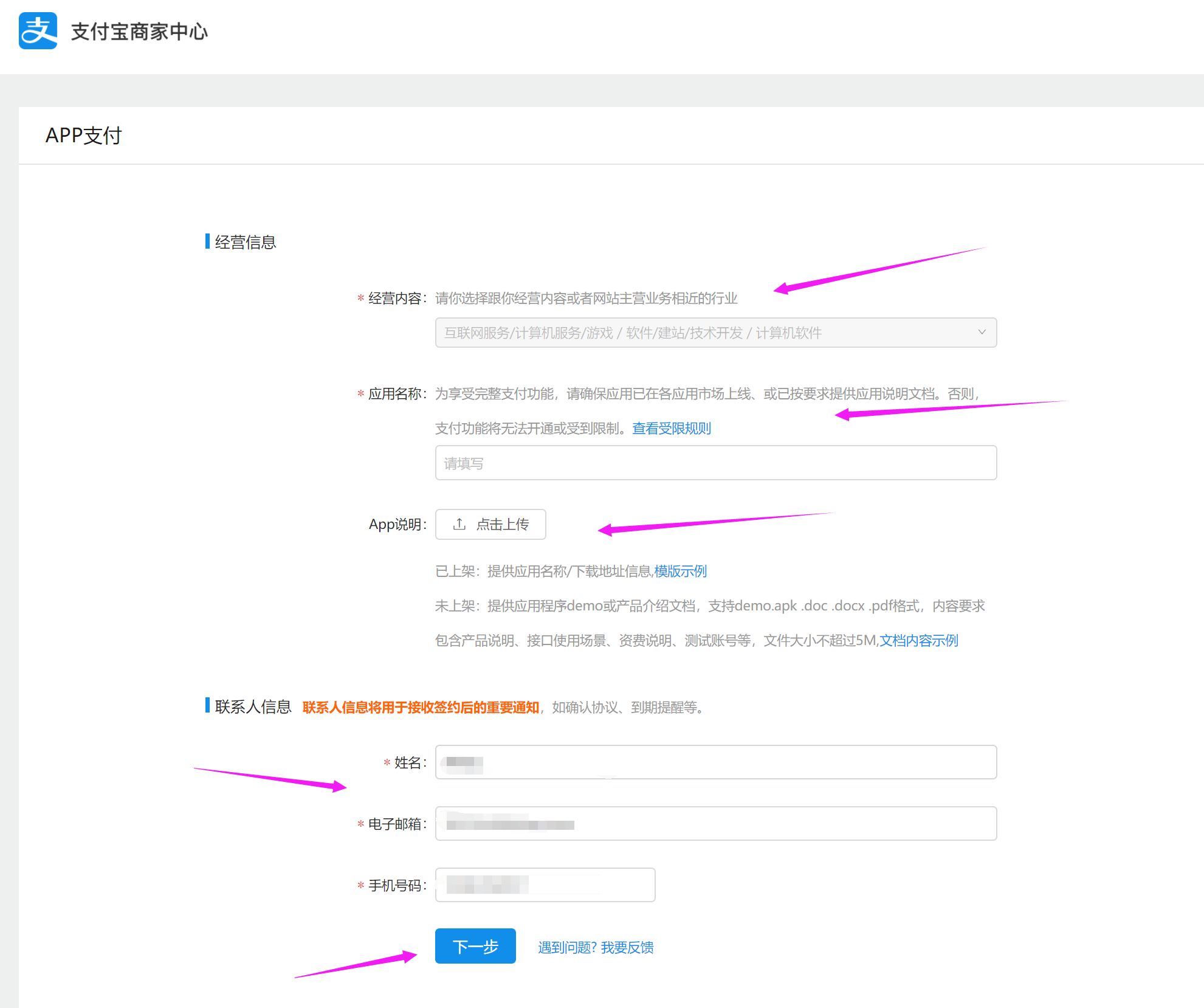This screenshot has width=1204, height=1008.
Task: Click the 支付宝商家中心 header title
Action: coord(139,32)
